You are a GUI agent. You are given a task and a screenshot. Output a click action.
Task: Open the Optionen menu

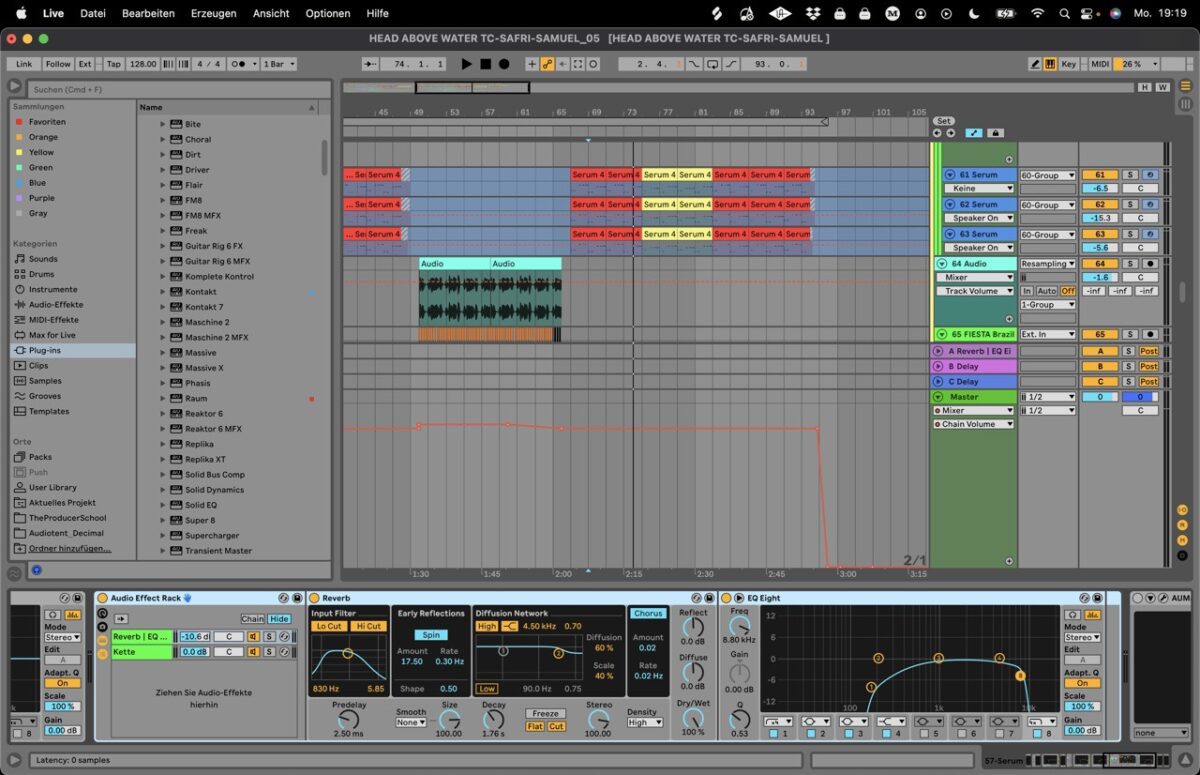click(x=328, y=13)
